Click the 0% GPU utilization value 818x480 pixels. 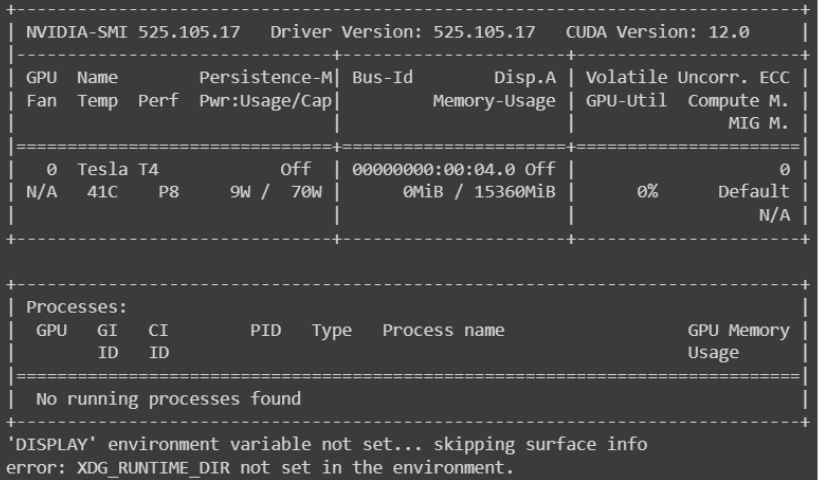[646, 192]
